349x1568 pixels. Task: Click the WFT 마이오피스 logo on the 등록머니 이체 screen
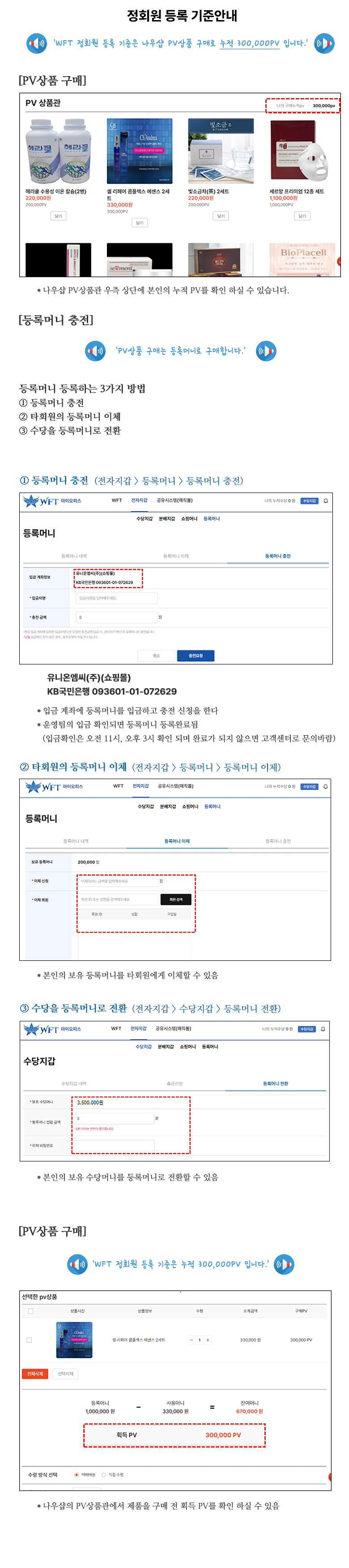pyautogui.click(x=54, y=786)
